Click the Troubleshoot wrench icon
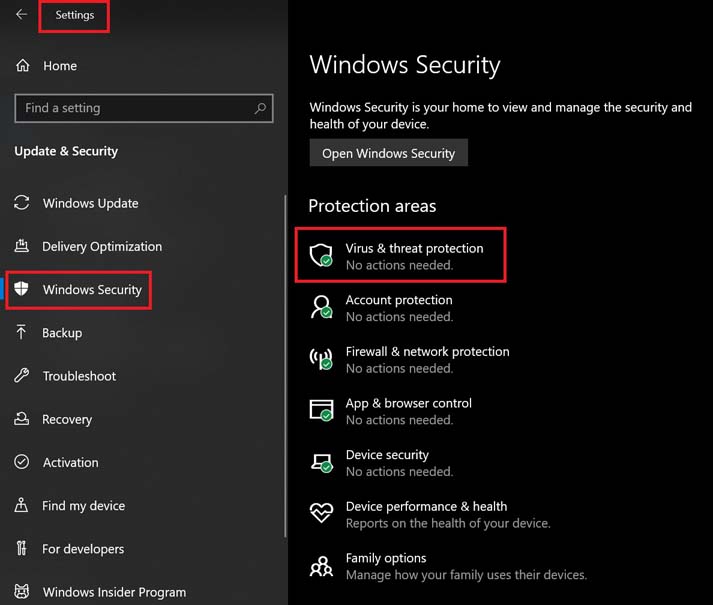This screenshot has width=713, height=605. [x=21, y=376]
